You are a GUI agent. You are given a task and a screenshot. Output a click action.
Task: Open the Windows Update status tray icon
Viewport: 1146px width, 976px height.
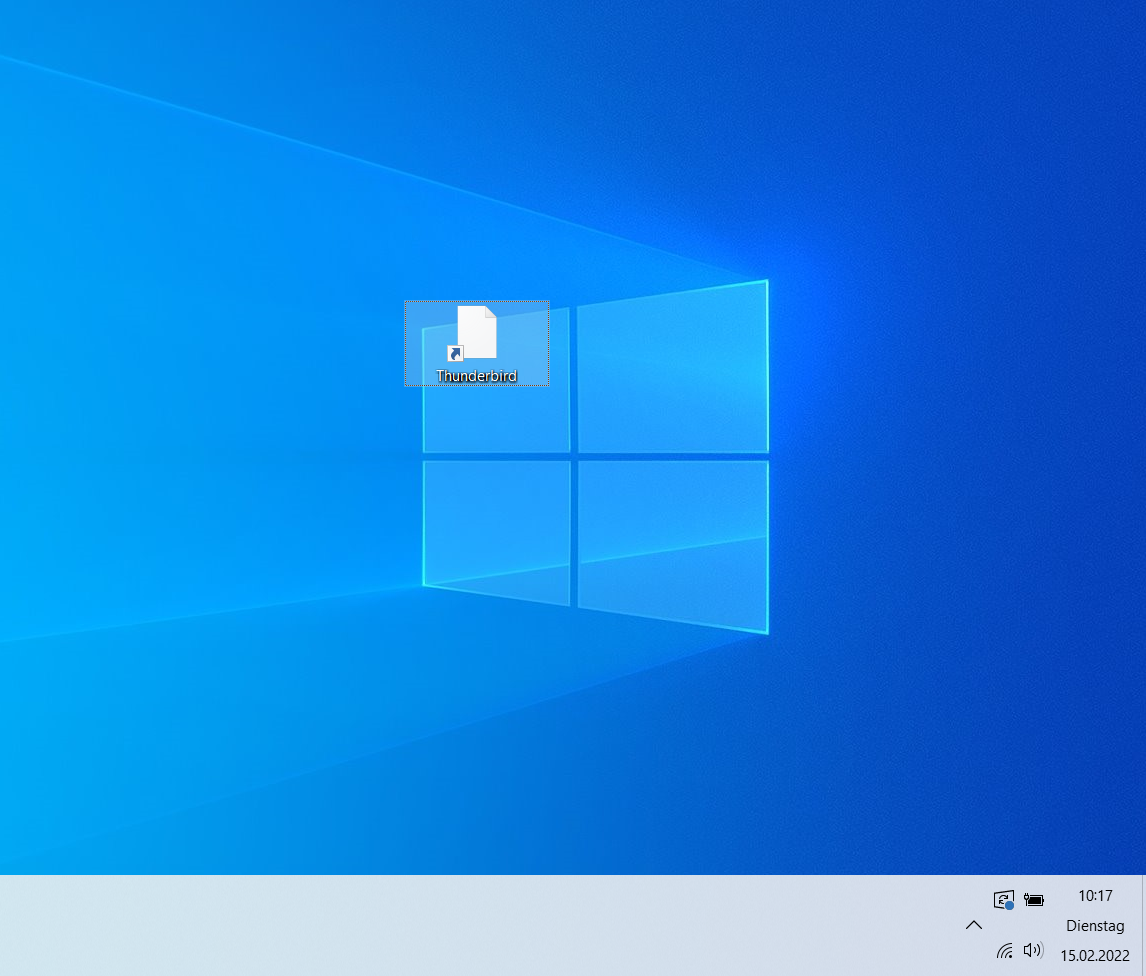click(1003, 899)
